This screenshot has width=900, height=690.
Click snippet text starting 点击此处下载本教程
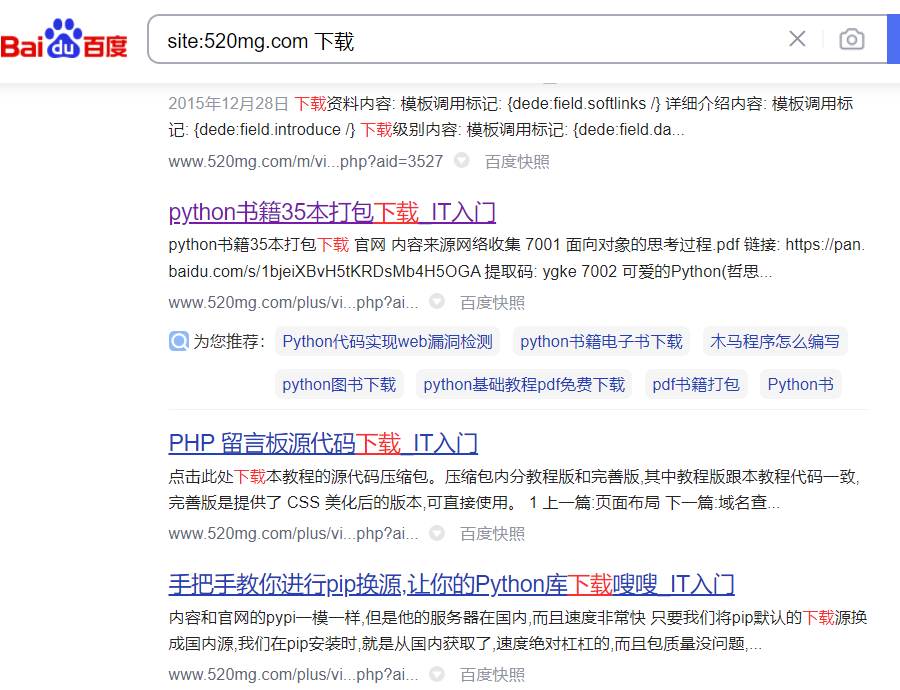(x=514, y=490)
